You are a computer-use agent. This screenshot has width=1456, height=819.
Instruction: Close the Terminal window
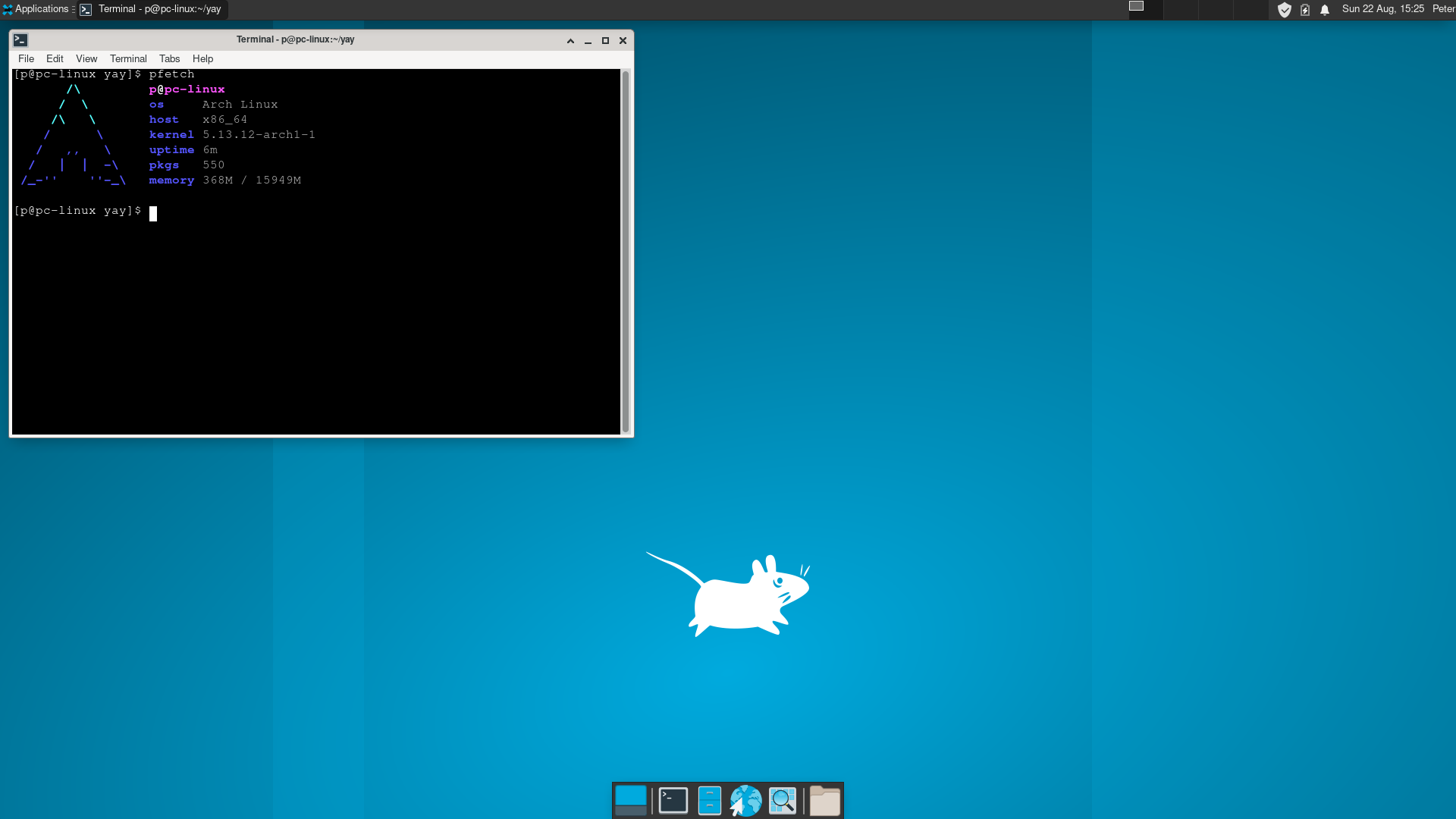click(x=623, y=41)
